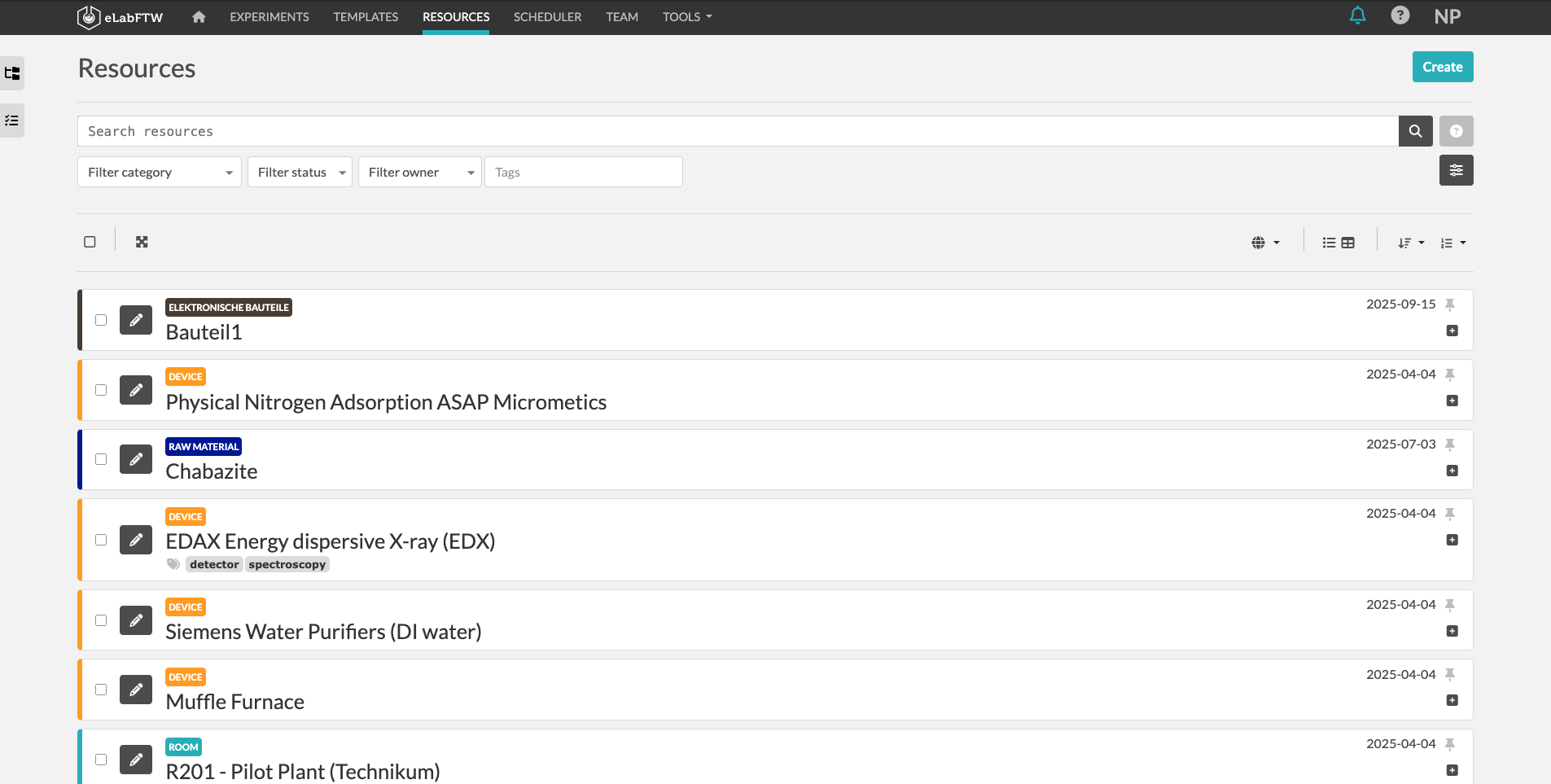Open the notifications bell
The height and width of the screenshot is (784, 1551).
click(1356, 15)
